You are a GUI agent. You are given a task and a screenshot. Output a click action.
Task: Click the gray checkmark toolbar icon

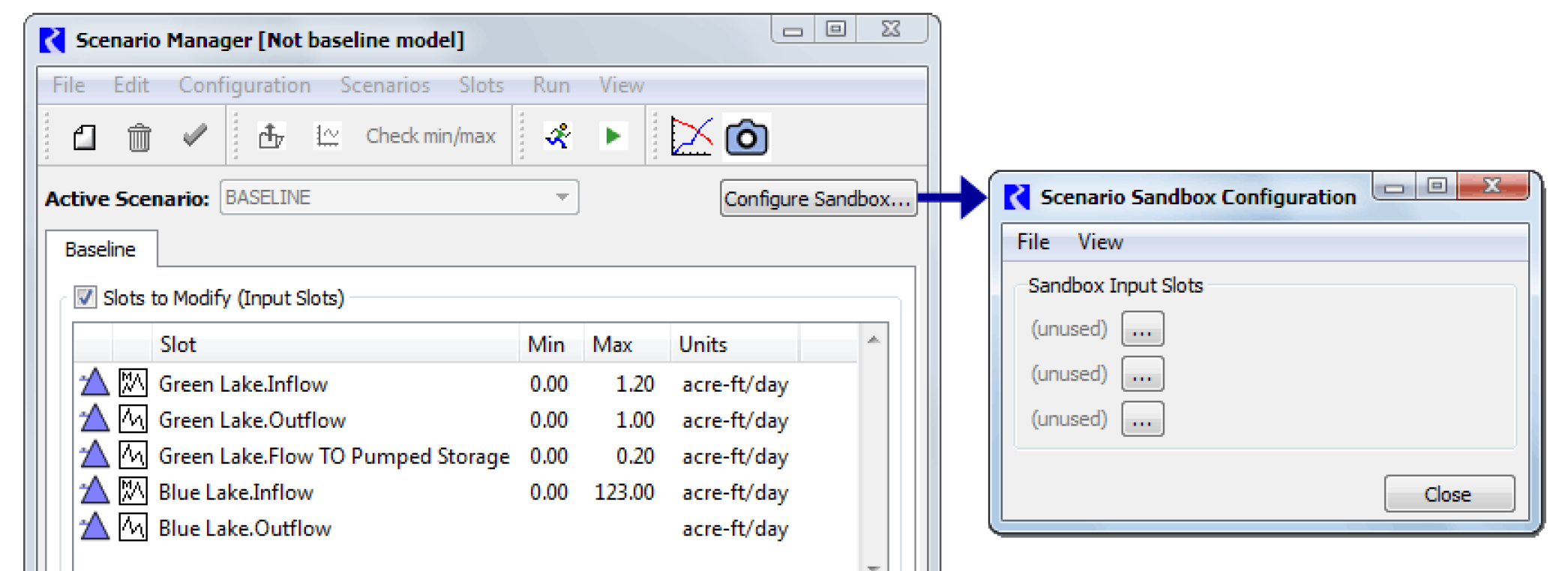[x=195, y=136]
